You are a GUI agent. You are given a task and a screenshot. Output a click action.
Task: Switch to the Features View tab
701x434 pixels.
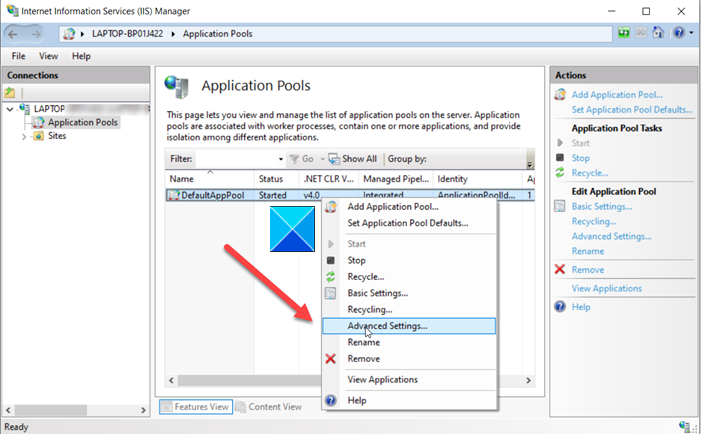coord(196,407)
